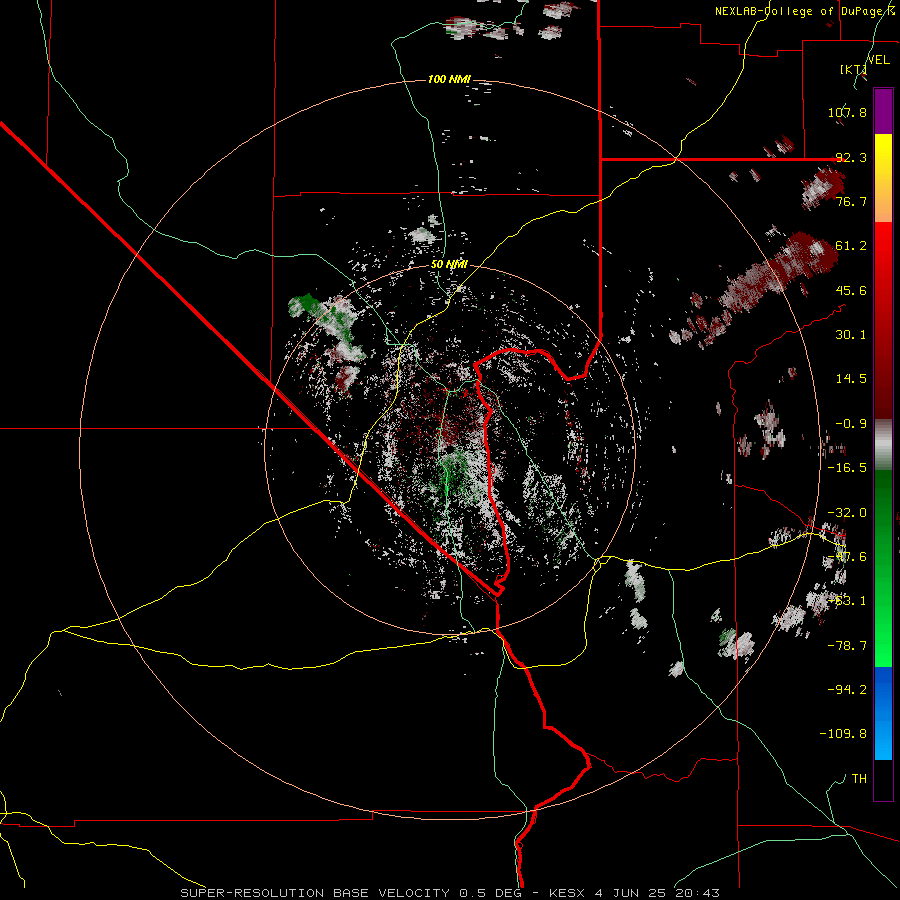This screenshot has width=900, height=900.
Task: Click the Super-Resolution Base Velocity caption text
Action: (x=449, y=893)
